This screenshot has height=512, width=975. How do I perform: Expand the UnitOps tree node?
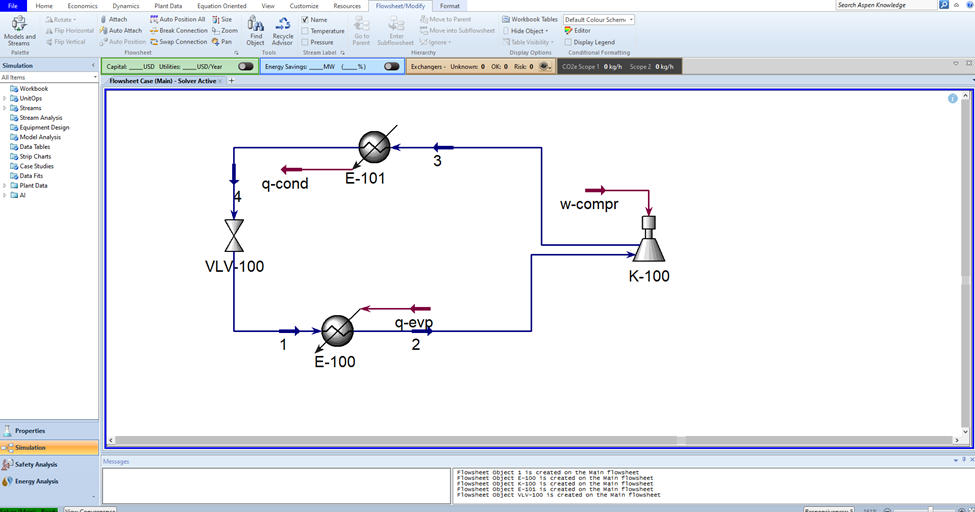tap(5, 98)
